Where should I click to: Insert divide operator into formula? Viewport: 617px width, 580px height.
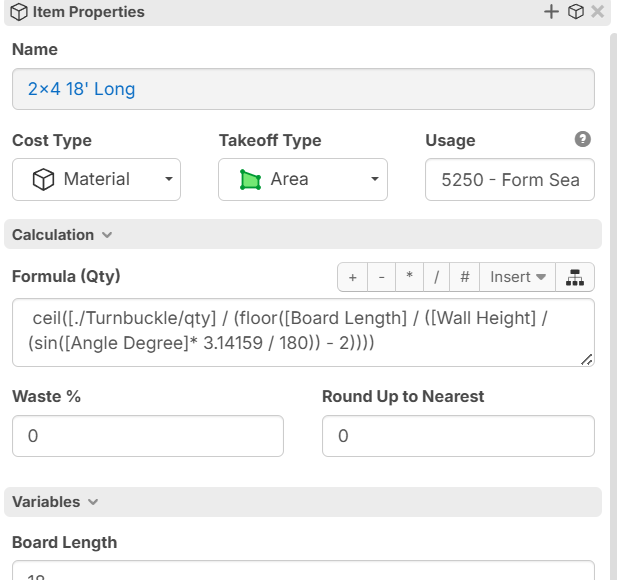[x=436, y=277]
